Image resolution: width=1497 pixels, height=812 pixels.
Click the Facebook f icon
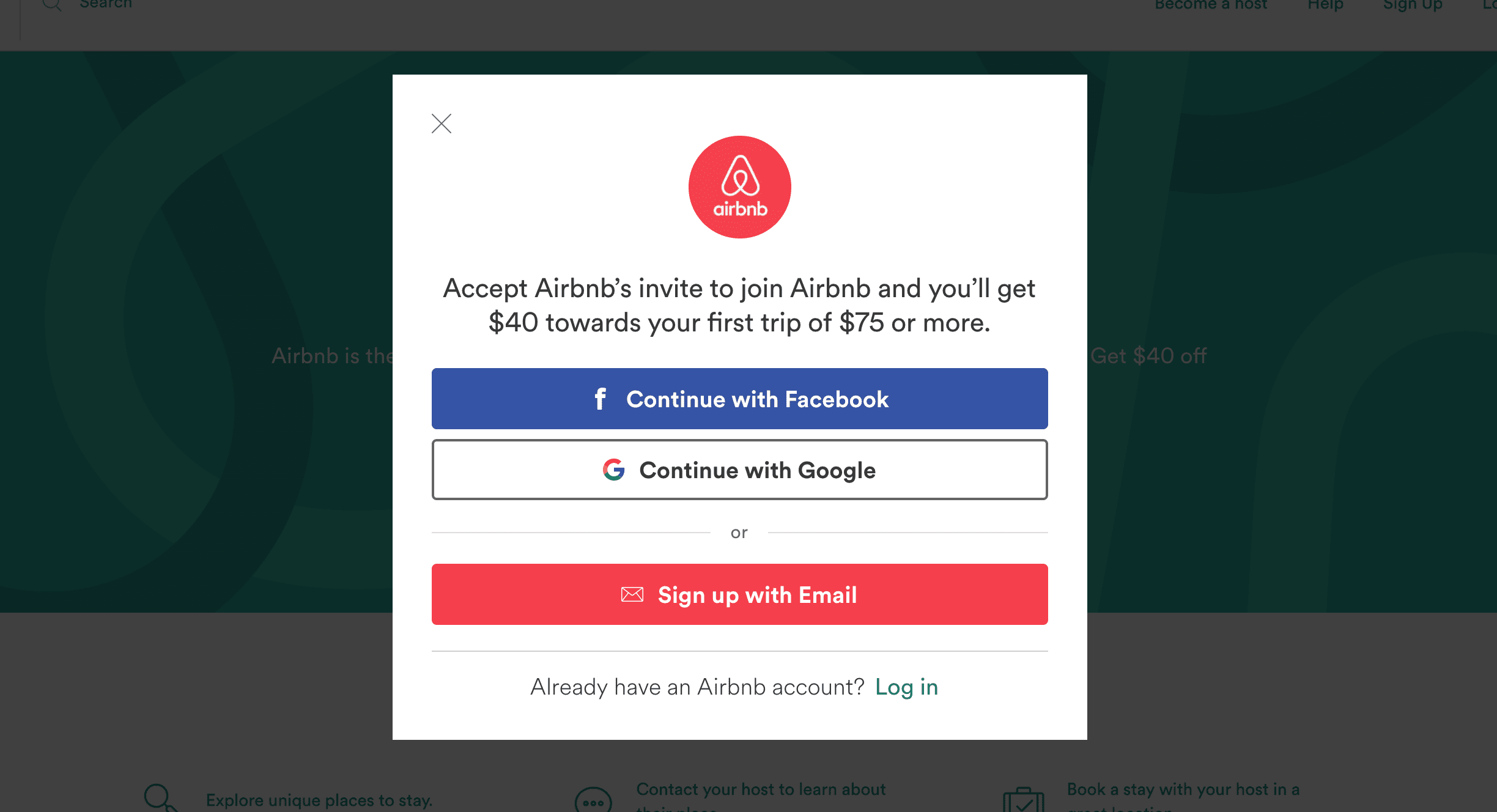(x=601, y=399)
